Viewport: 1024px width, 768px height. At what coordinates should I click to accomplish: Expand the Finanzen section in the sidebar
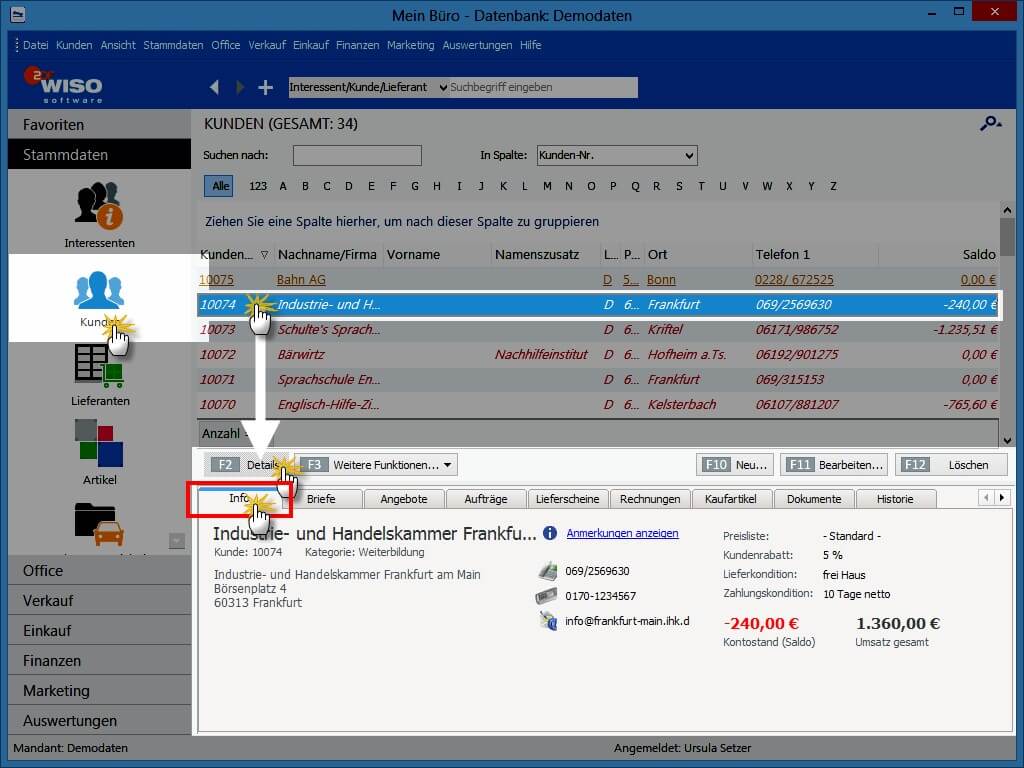[100, 660]
